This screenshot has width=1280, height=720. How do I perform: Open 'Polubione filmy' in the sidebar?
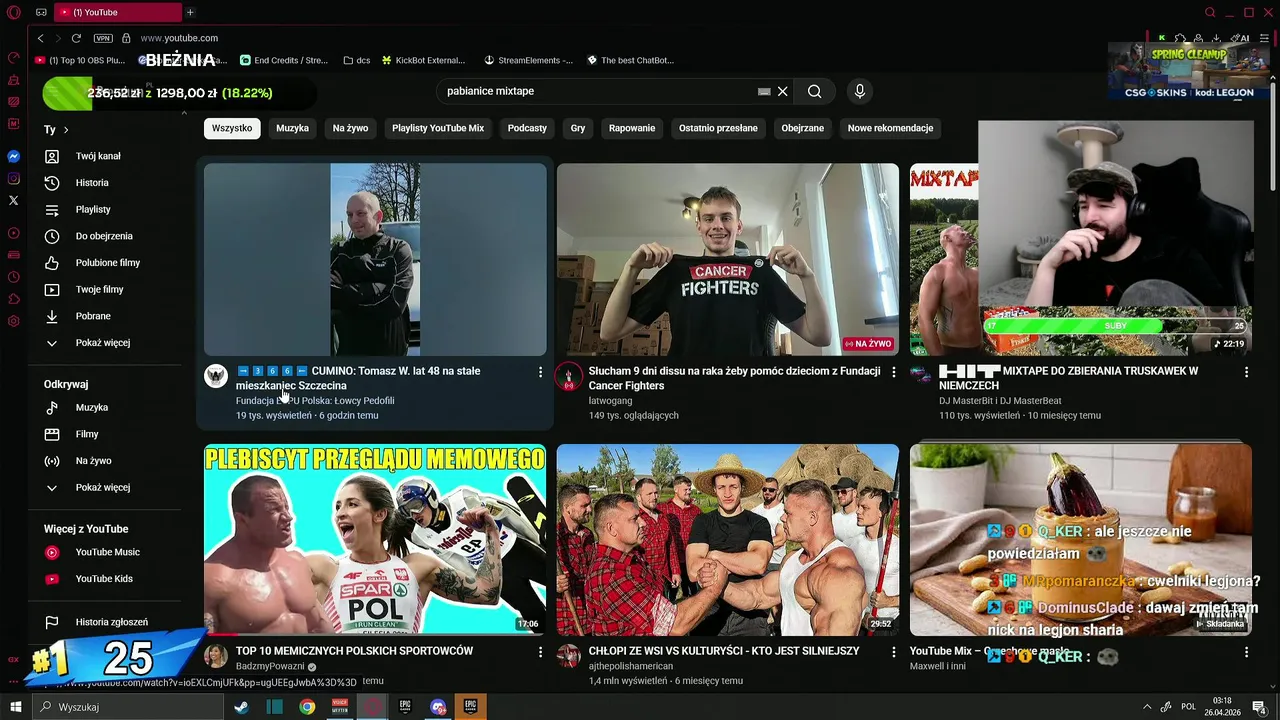[x=106, y=263]
